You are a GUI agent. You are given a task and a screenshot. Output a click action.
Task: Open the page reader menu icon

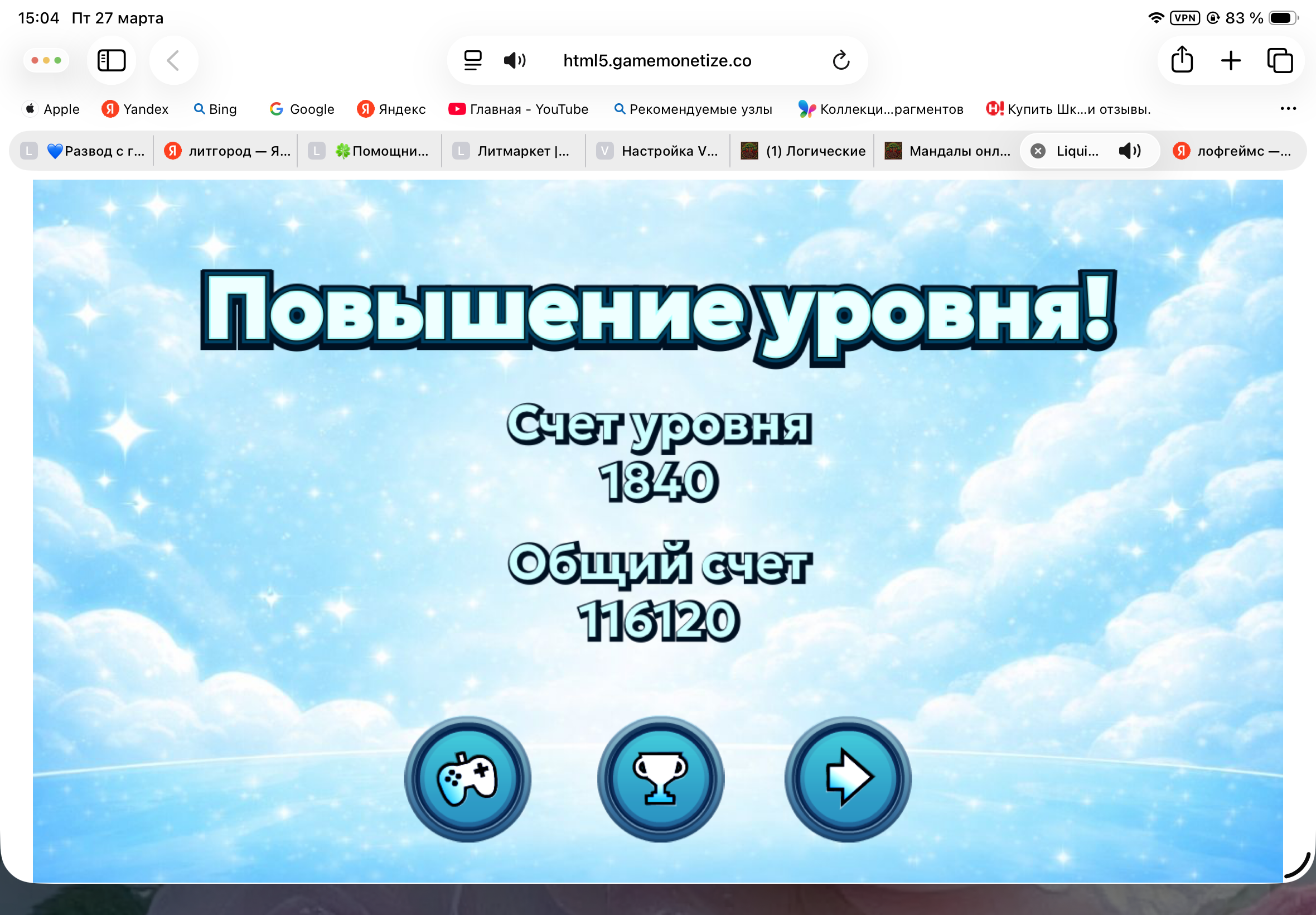point(473,60)
